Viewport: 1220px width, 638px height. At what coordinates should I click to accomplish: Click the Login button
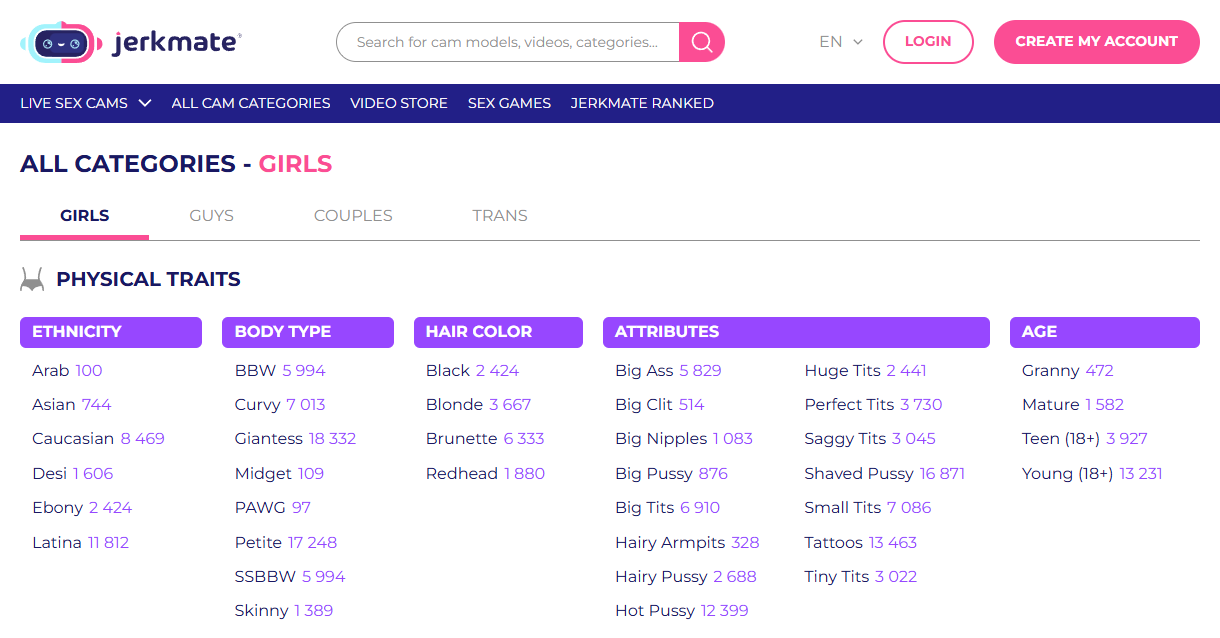[x=927, y=42]
